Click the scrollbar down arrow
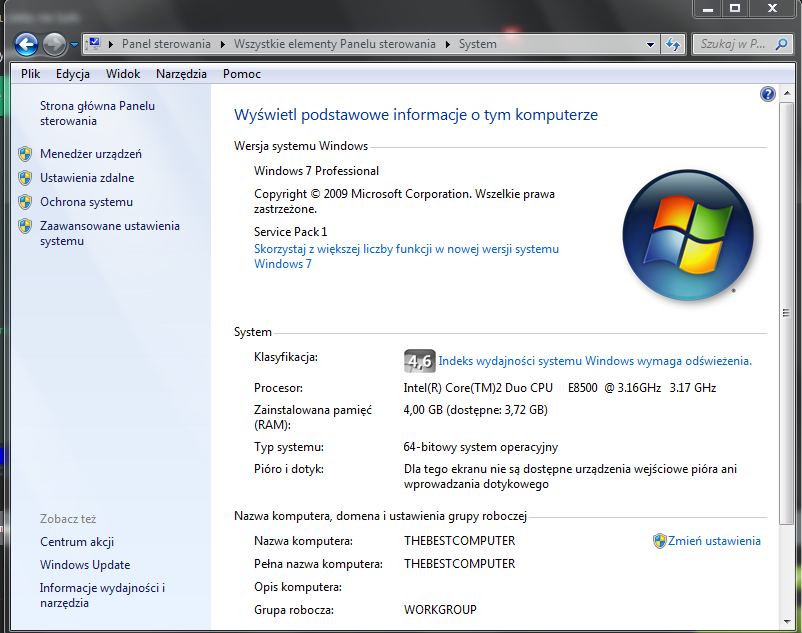This screenshot has width=802, height=633. [787, 622]
